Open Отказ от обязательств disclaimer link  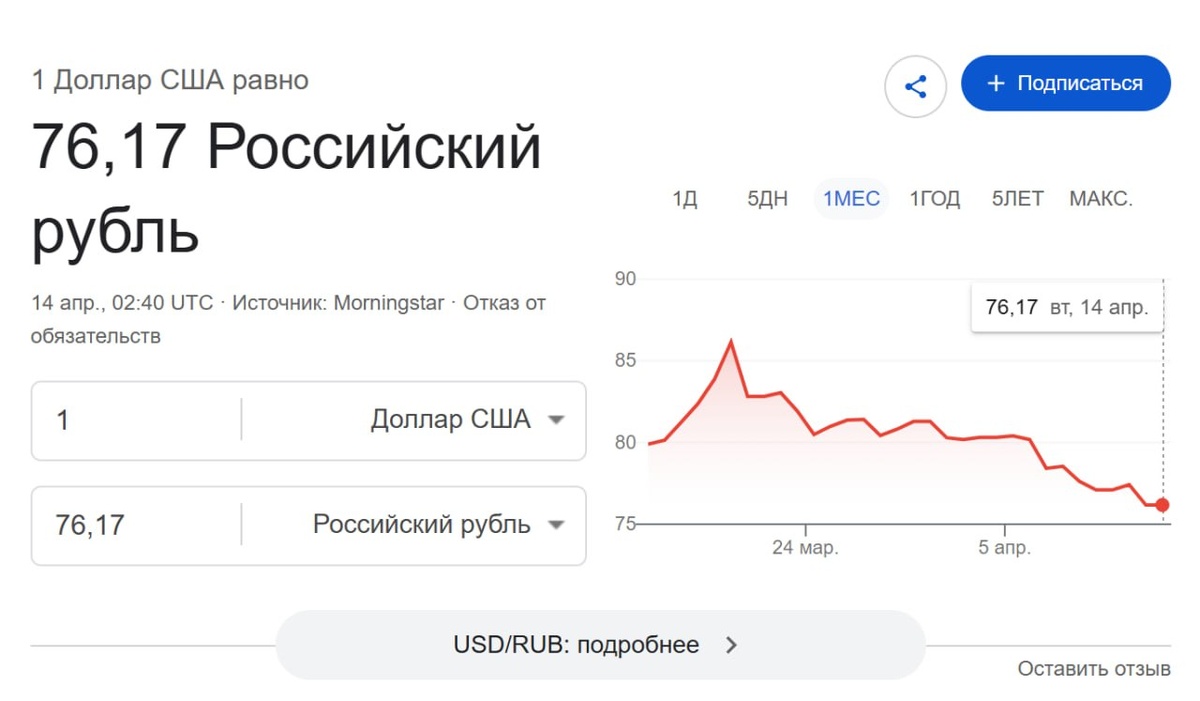tap(503, 303)
